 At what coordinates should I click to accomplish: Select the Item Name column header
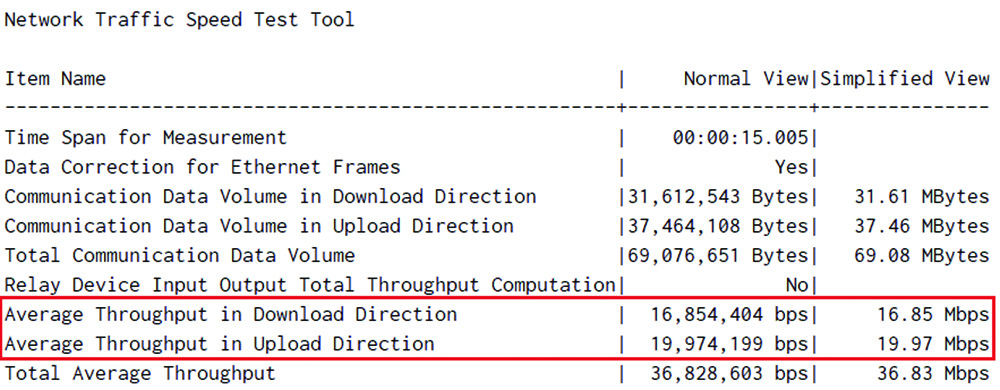point(55,79)
